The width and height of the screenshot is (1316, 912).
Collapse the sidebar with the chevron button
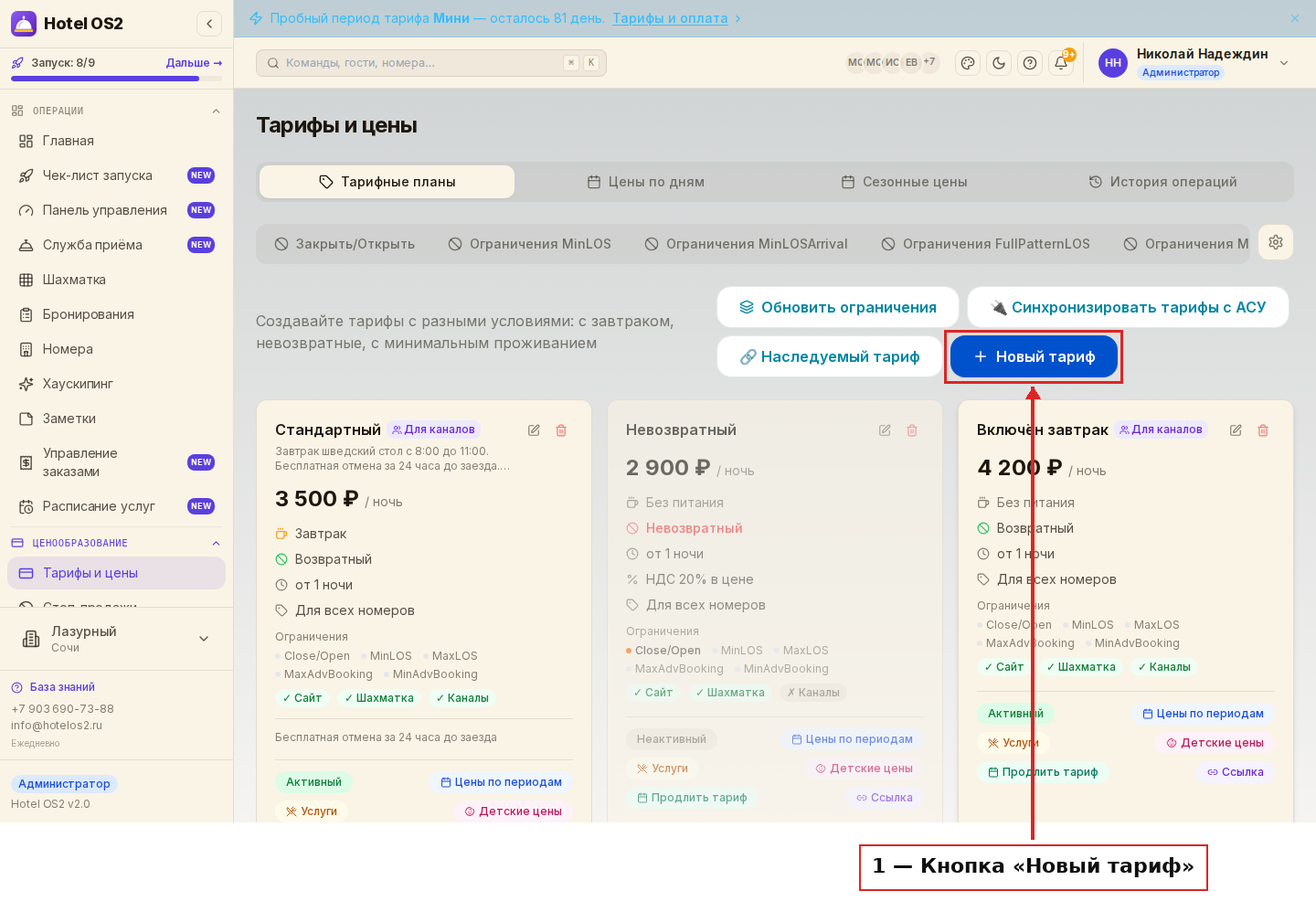point(209,24)
